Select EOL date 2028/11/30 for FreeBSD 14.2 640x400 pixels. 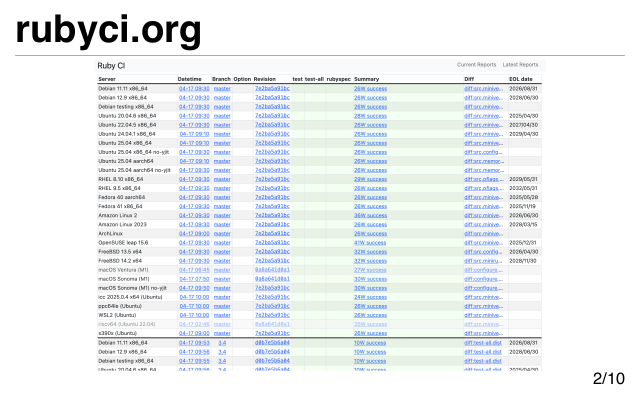click(523, 261)
